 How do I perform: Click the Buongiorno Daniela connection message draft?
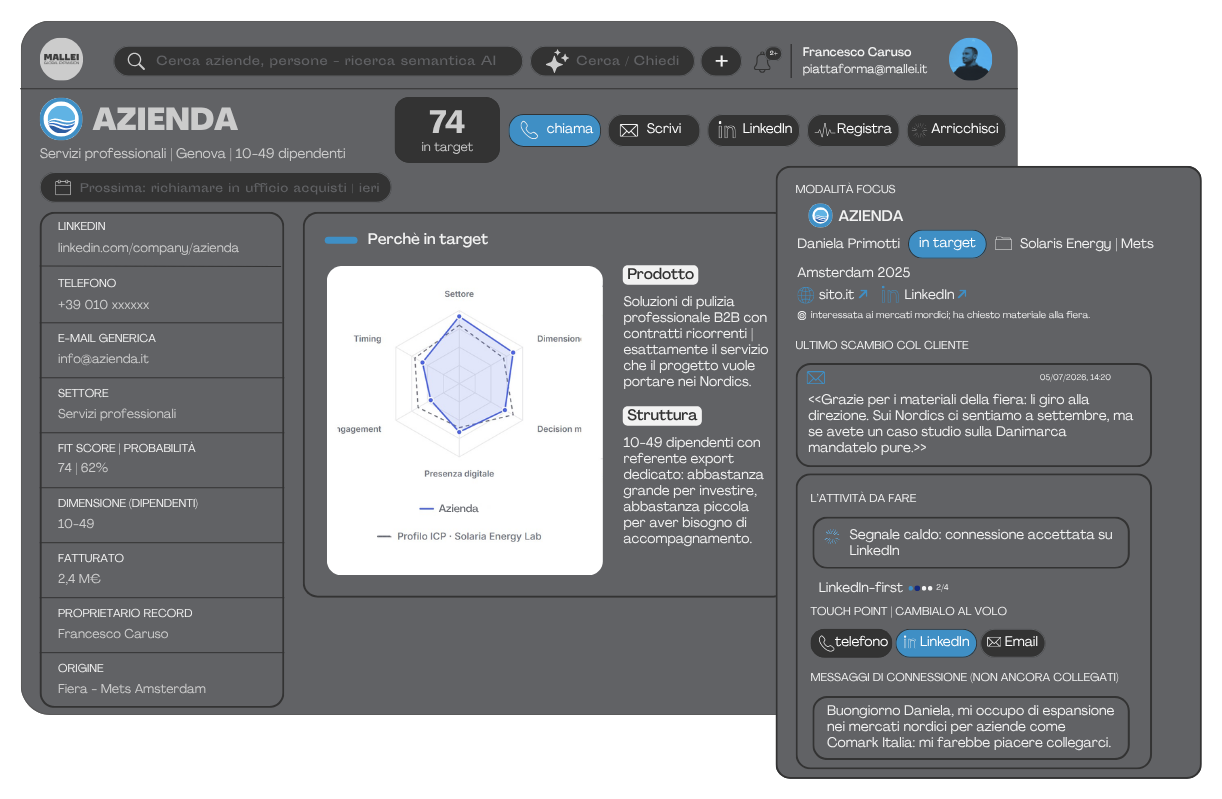[971, 727]
